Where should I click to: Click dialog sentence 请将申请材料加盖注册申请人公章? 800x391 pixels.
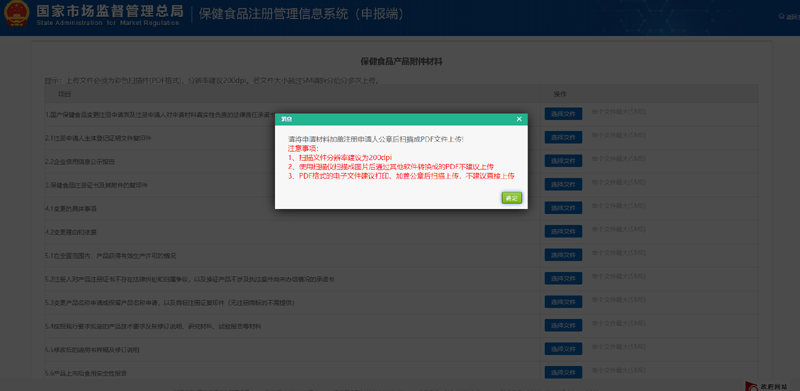(x=376, y=139)
